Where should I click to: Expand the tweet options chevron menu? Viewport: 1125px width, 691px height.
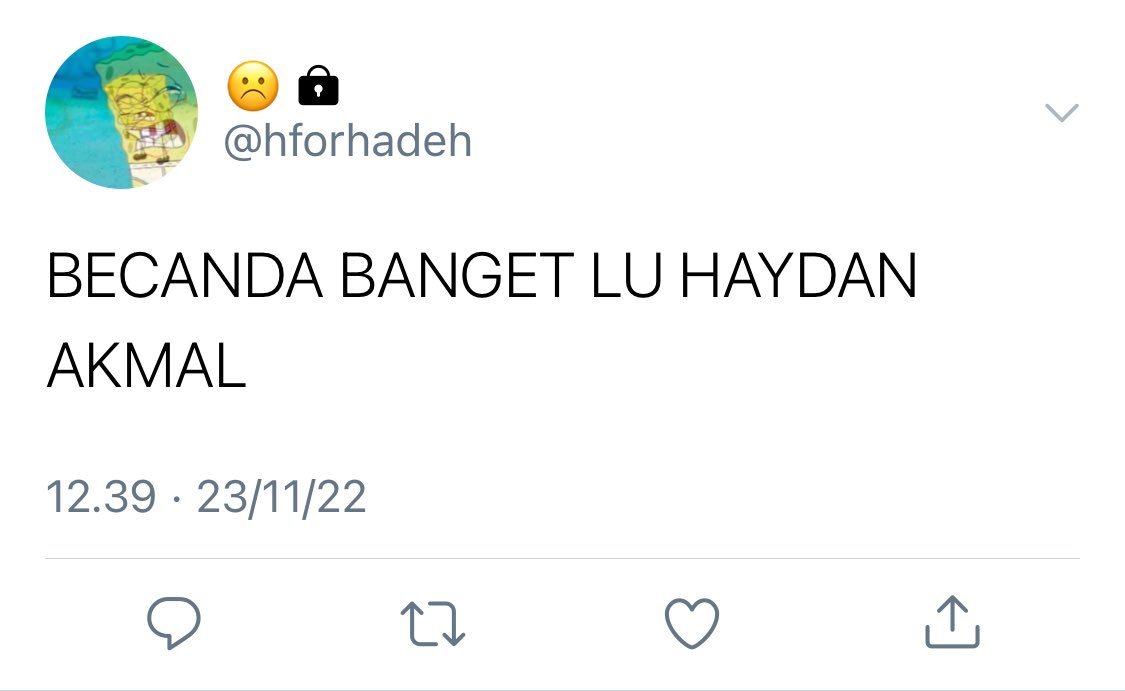pyautogui.click(x=1061, y=113)
